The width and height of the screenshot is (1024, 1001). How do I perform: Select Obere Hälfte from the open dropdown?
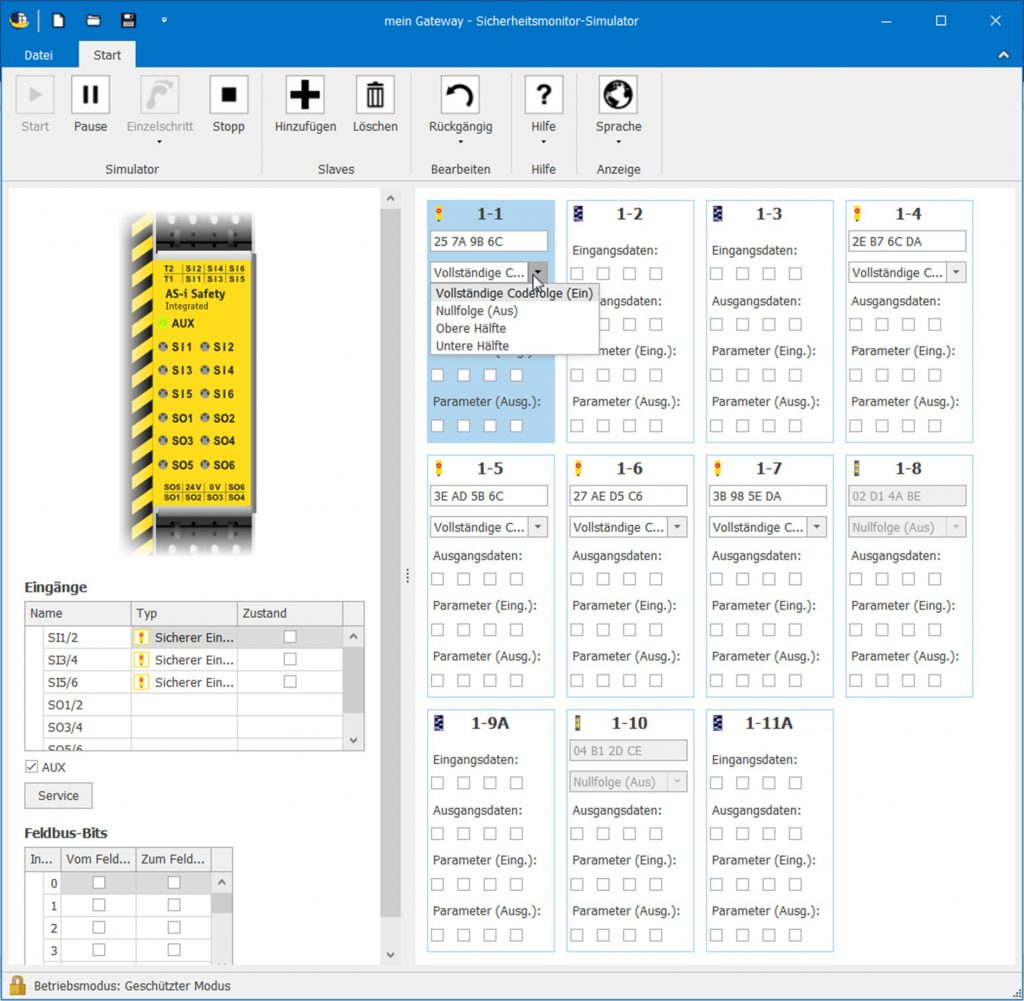tap(470, 328)
